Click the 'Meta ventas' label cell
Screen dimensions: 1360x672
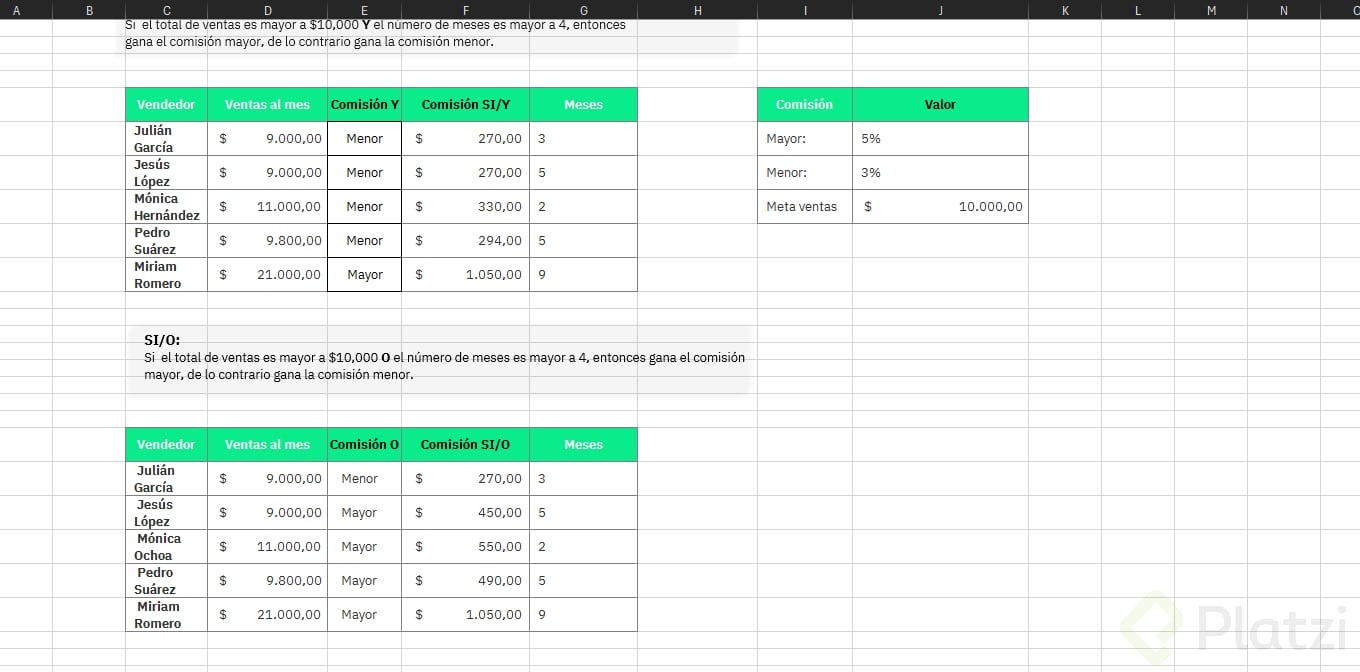pyautogui.click(x=805, y=207)
